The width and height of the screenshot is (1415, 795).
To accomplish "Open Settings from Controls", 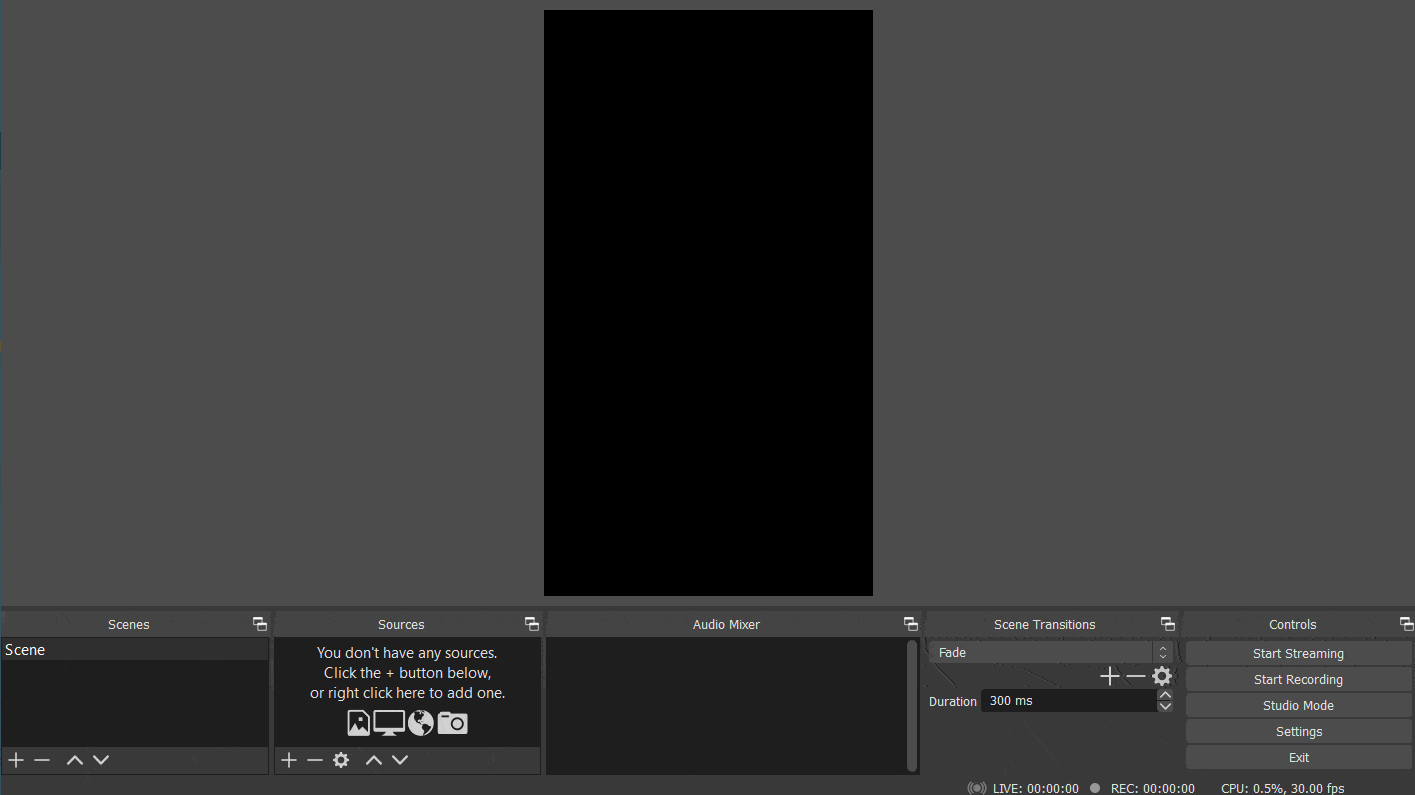I will (1298, 731).
